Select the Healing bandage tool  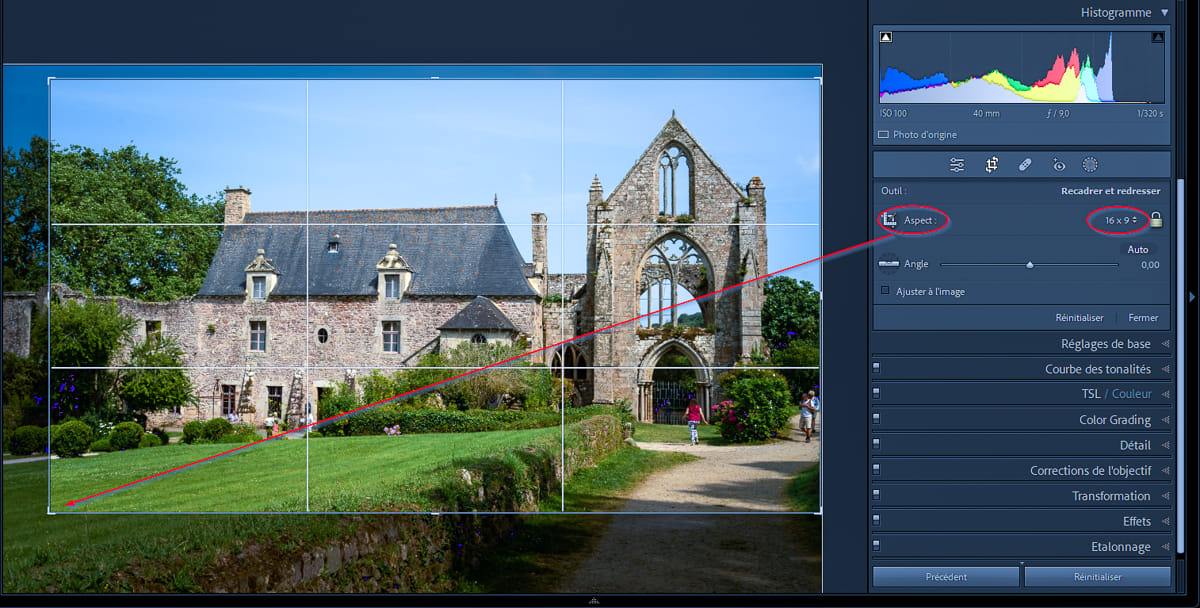1025,165
